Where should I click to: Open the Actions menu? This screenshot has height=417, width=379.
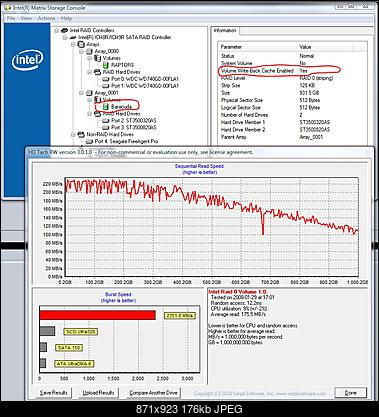(x=46, y=18)
